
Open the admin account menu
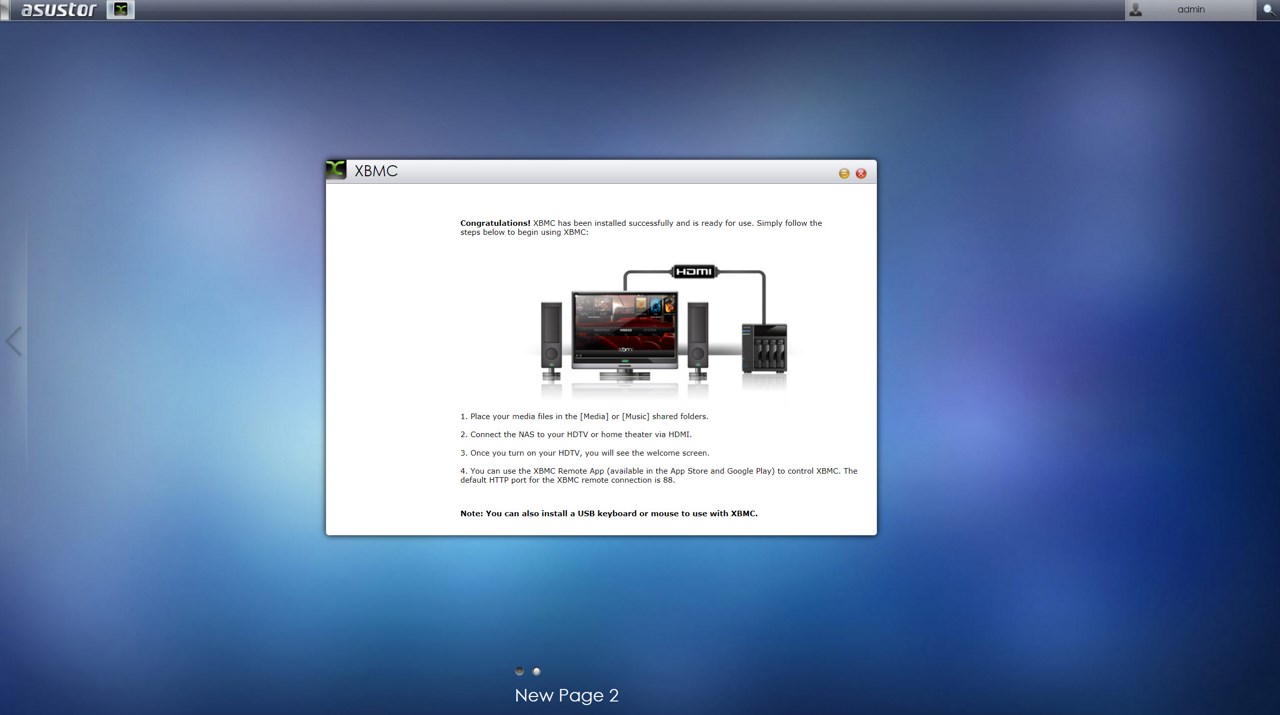coord(1189,10)
